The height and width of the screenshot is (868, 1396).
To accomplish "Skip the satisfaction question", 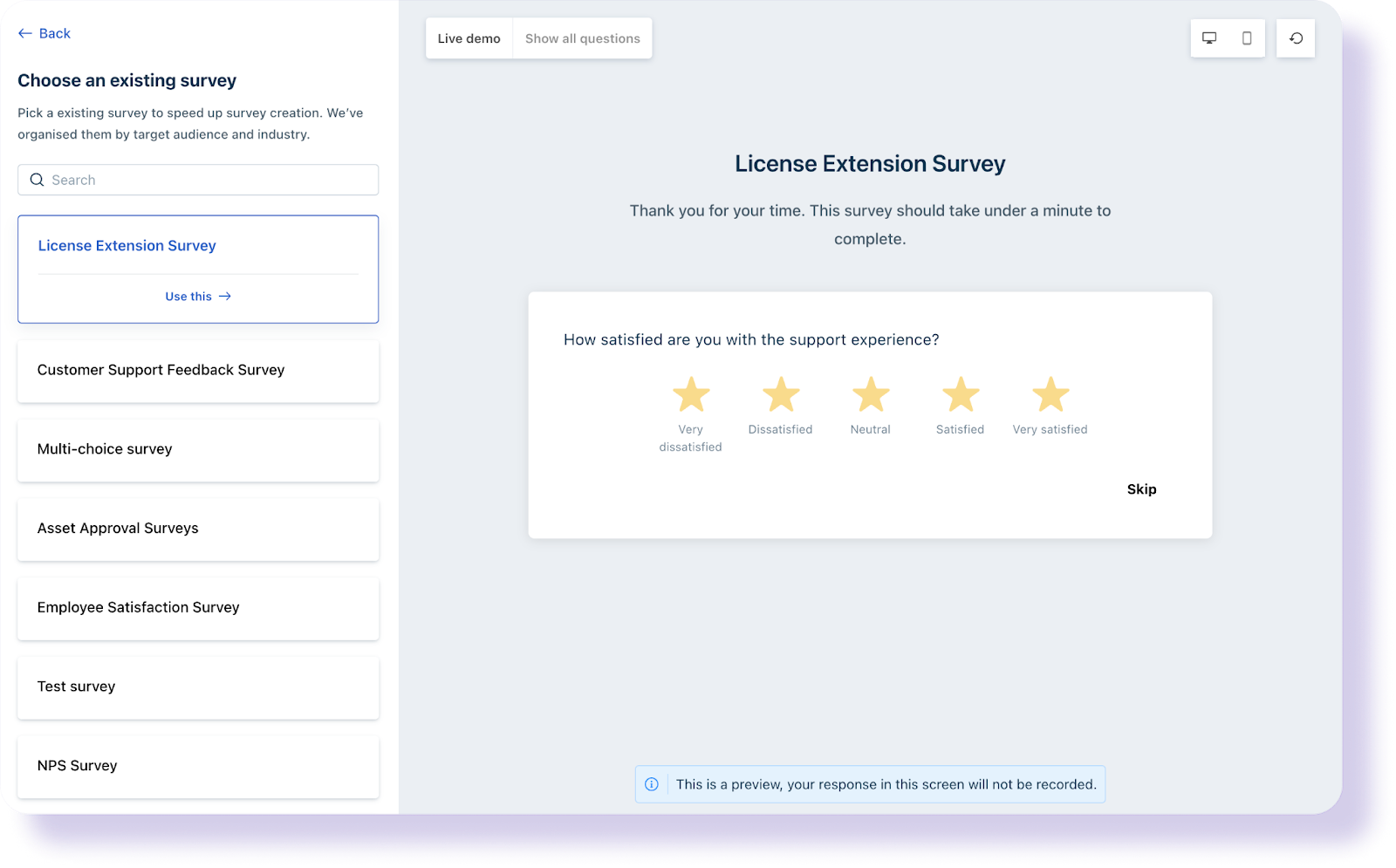I will point(1141,489).
